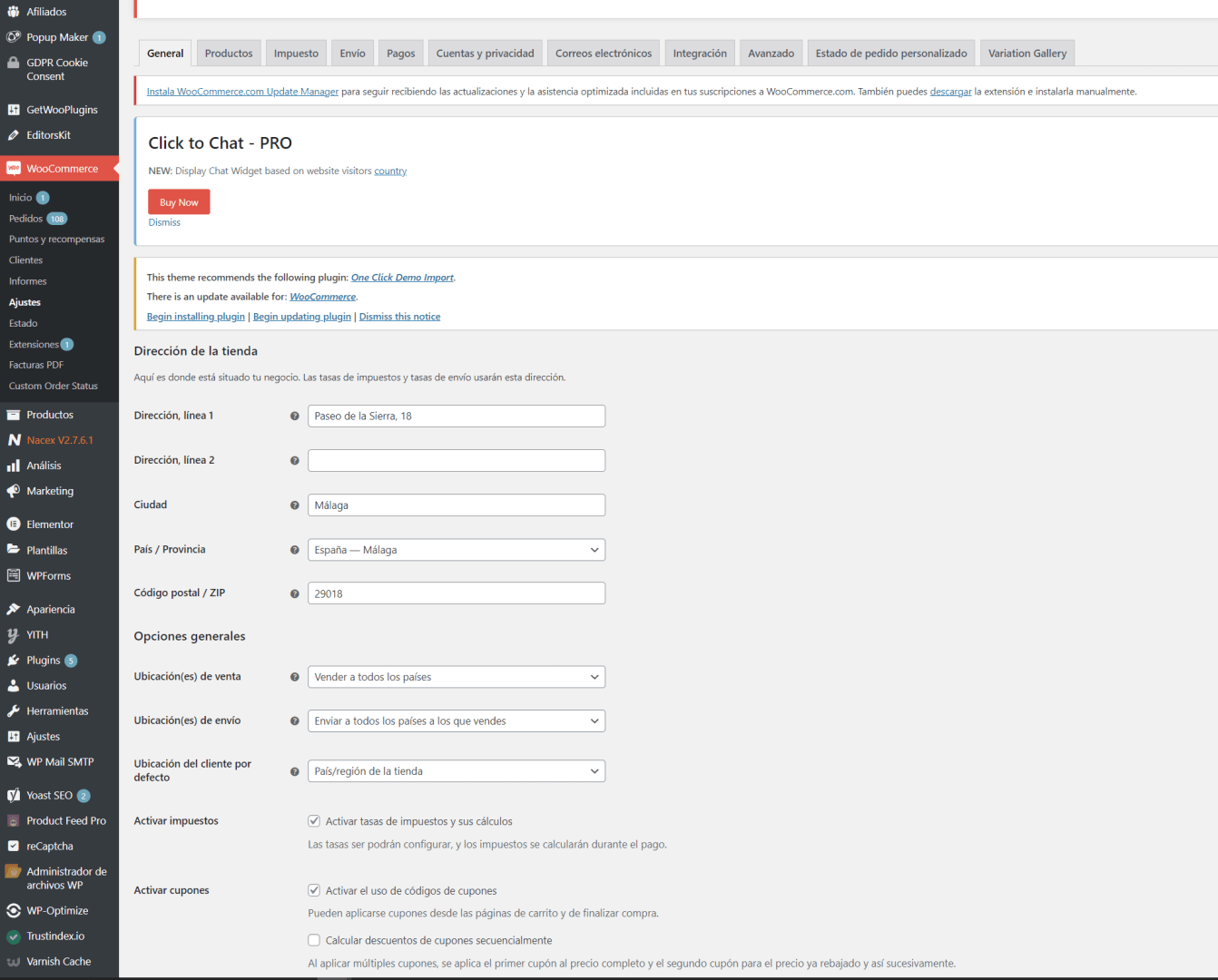The image size is (1218, 980).
Task: Open Ubicación del cliente por defecto dropdown
Action: 457,771
